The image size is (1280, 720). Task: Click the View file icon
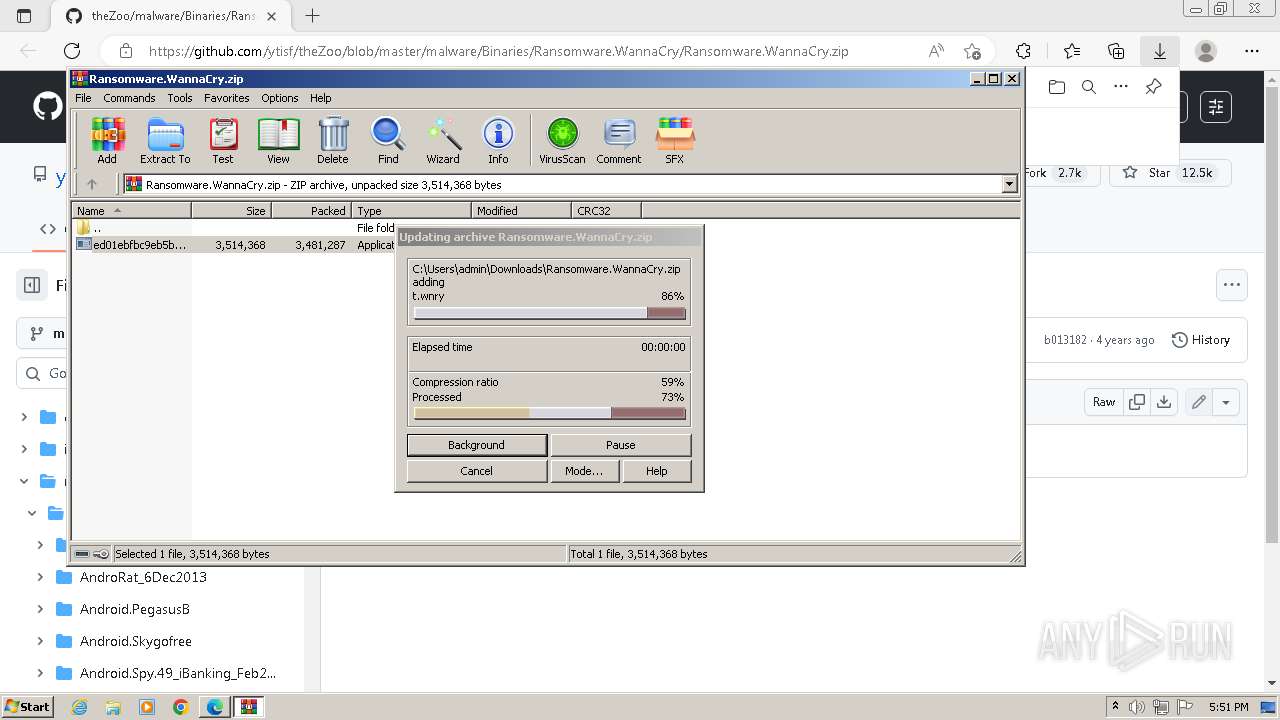point(278,140)
